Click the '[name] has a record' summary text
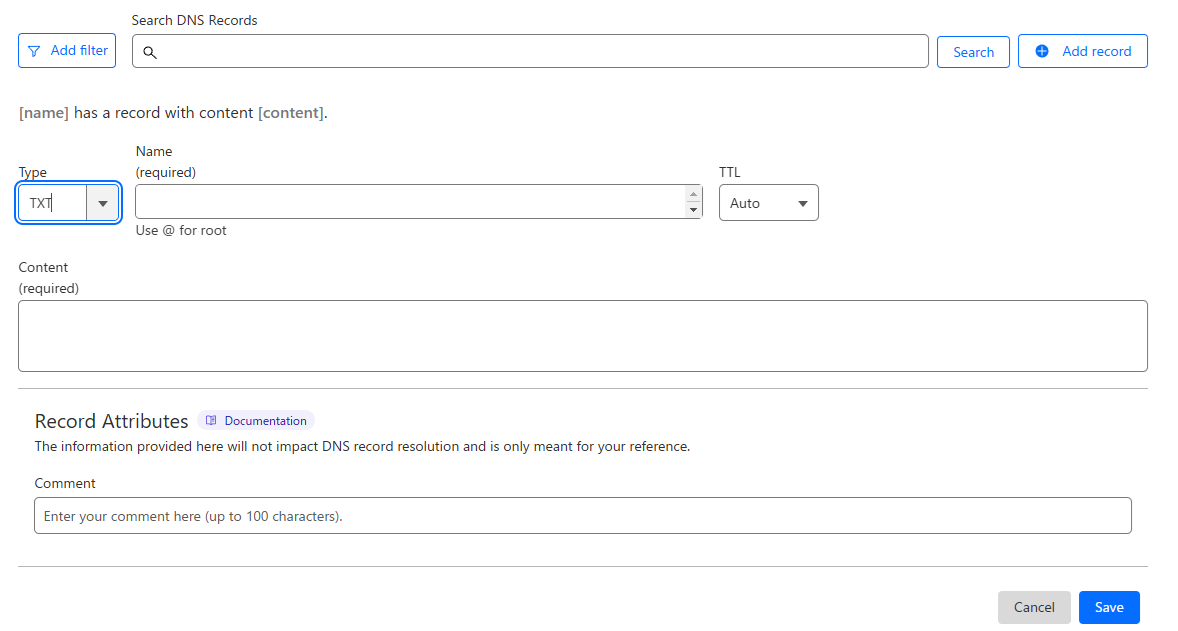 point(173,113)
